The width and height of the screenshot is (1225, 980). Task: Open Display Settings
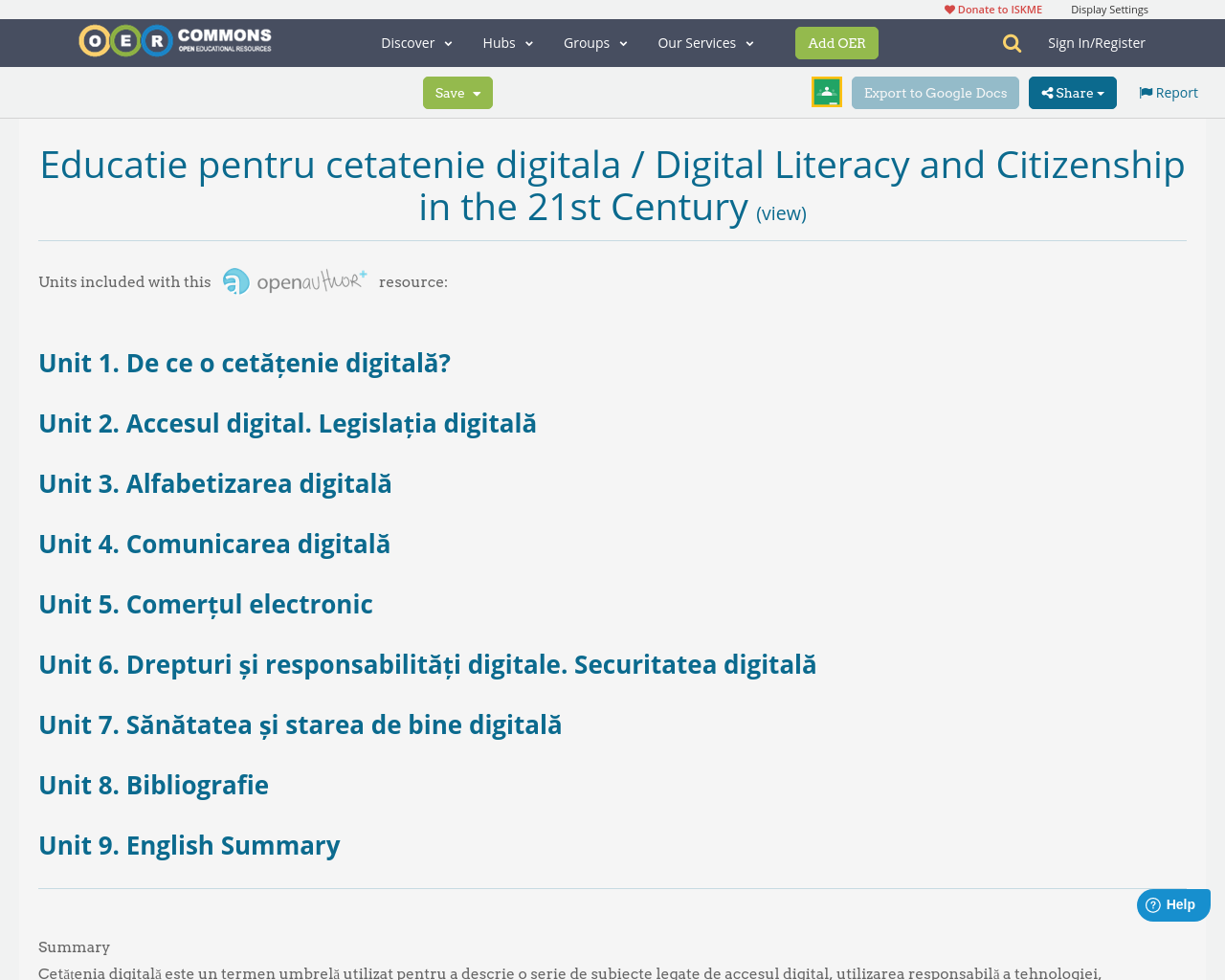(1109, 8)
